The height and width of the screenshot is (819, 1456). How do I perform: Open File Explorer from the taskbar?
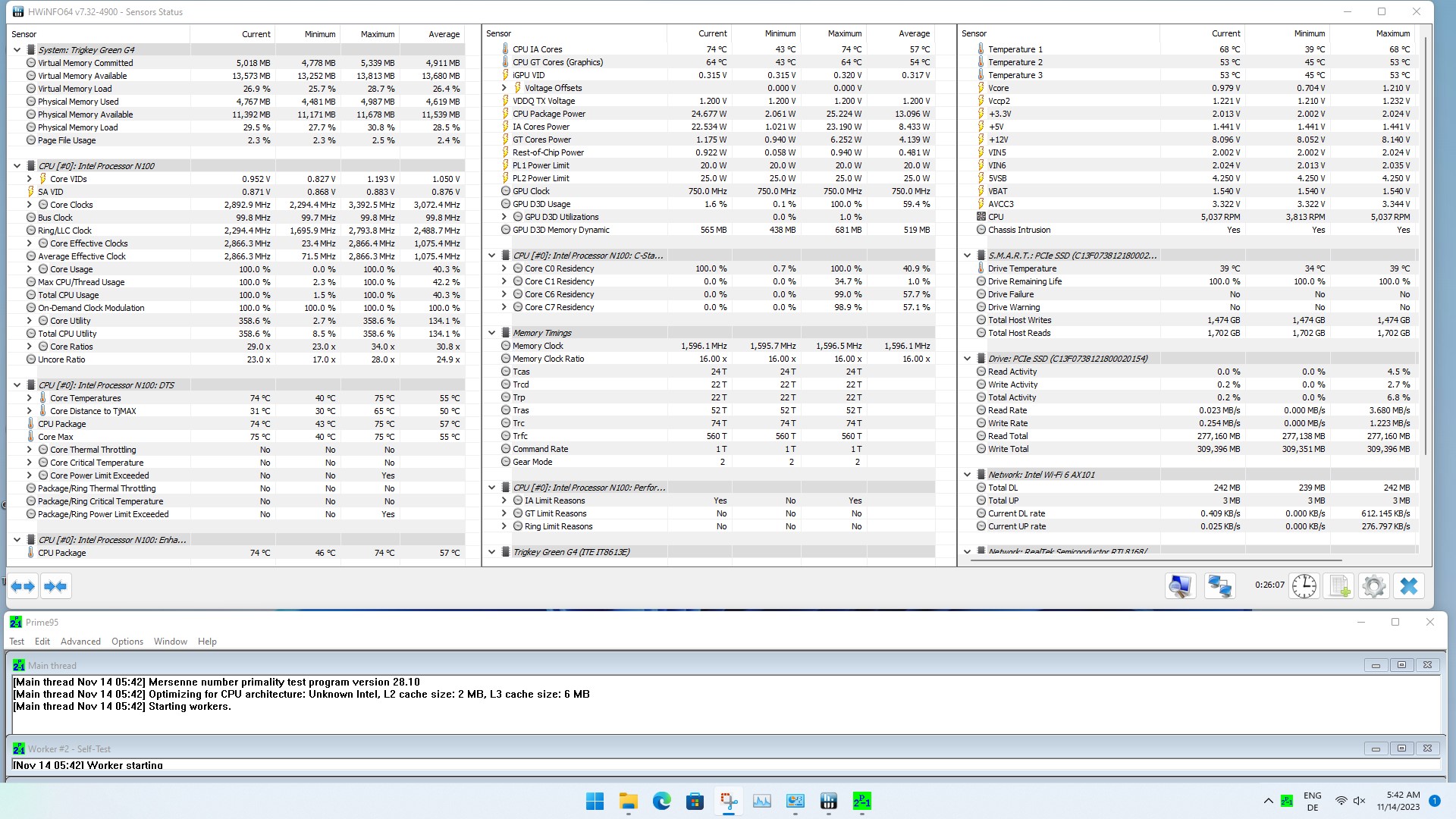(629, 801)
